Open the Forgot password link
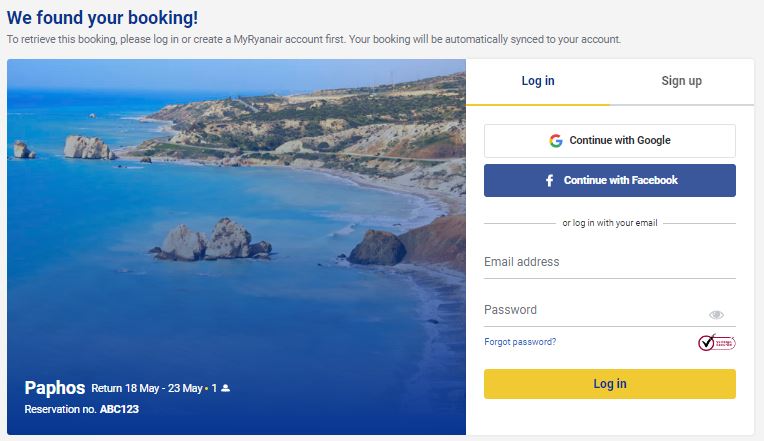Image resolution: width=764 pixels, height=441 pixels. pos(520,342)
